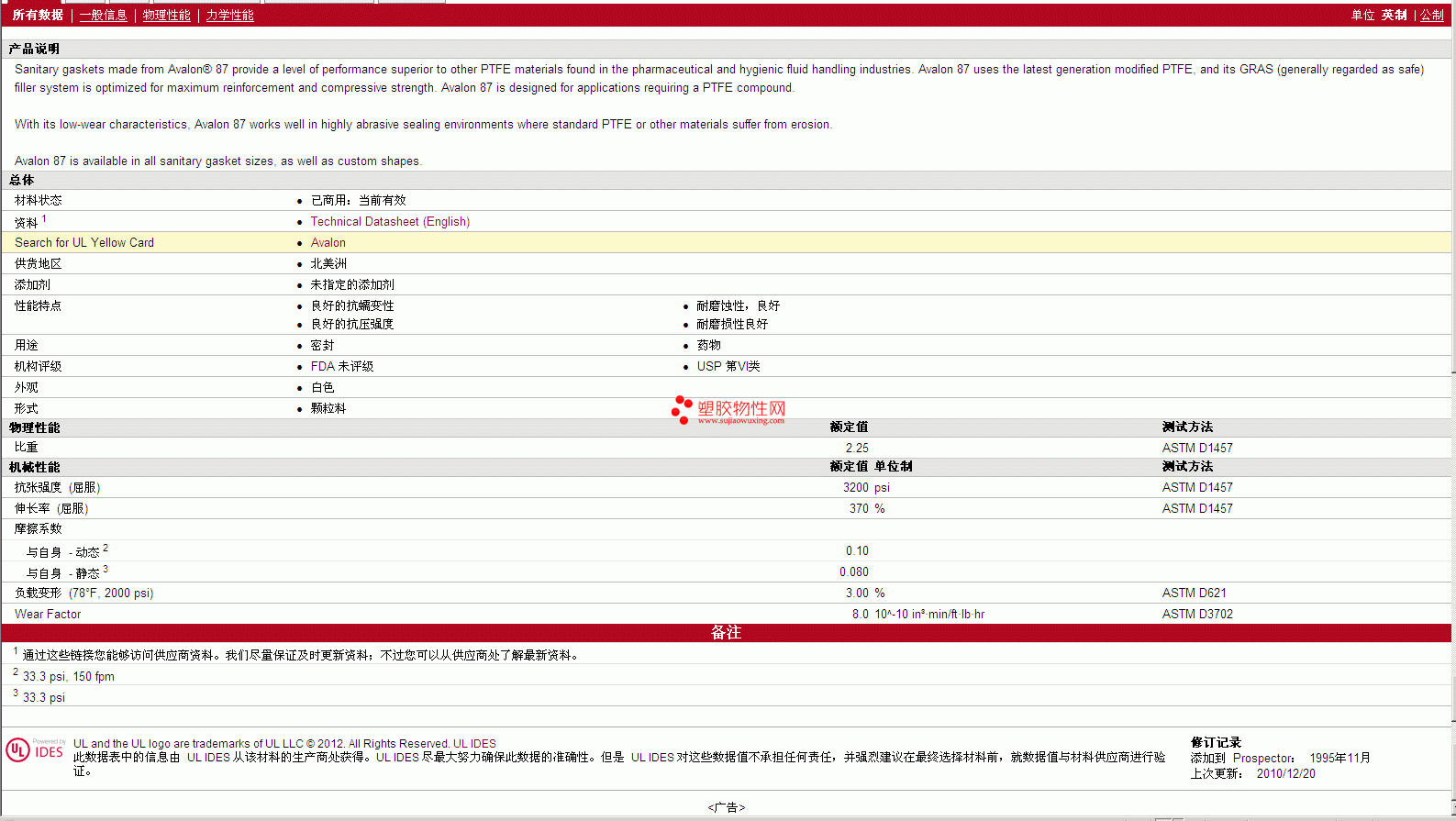
Task: Select the 药物 use entry
Action: [x=708, y=345]
